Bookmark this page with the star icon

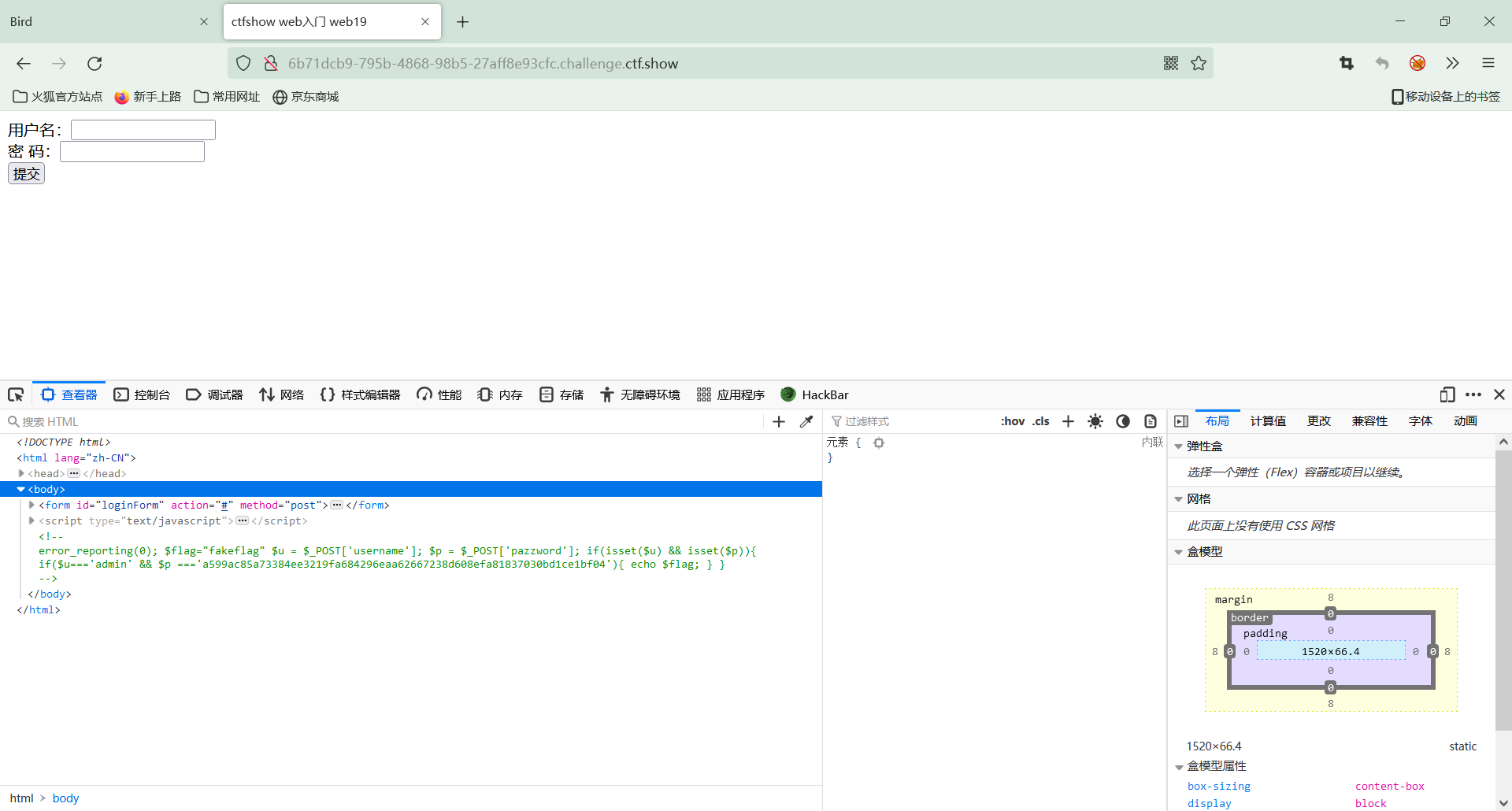1199,64
